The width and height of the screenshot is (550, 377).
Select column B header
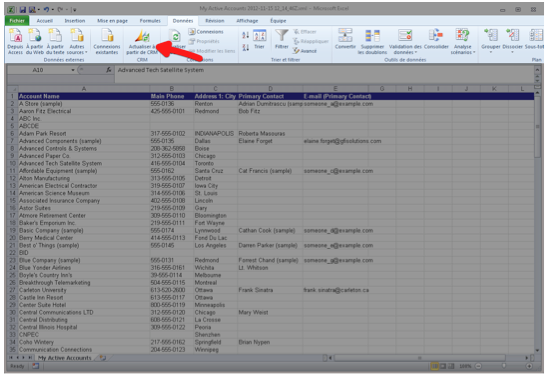[172, 89]
